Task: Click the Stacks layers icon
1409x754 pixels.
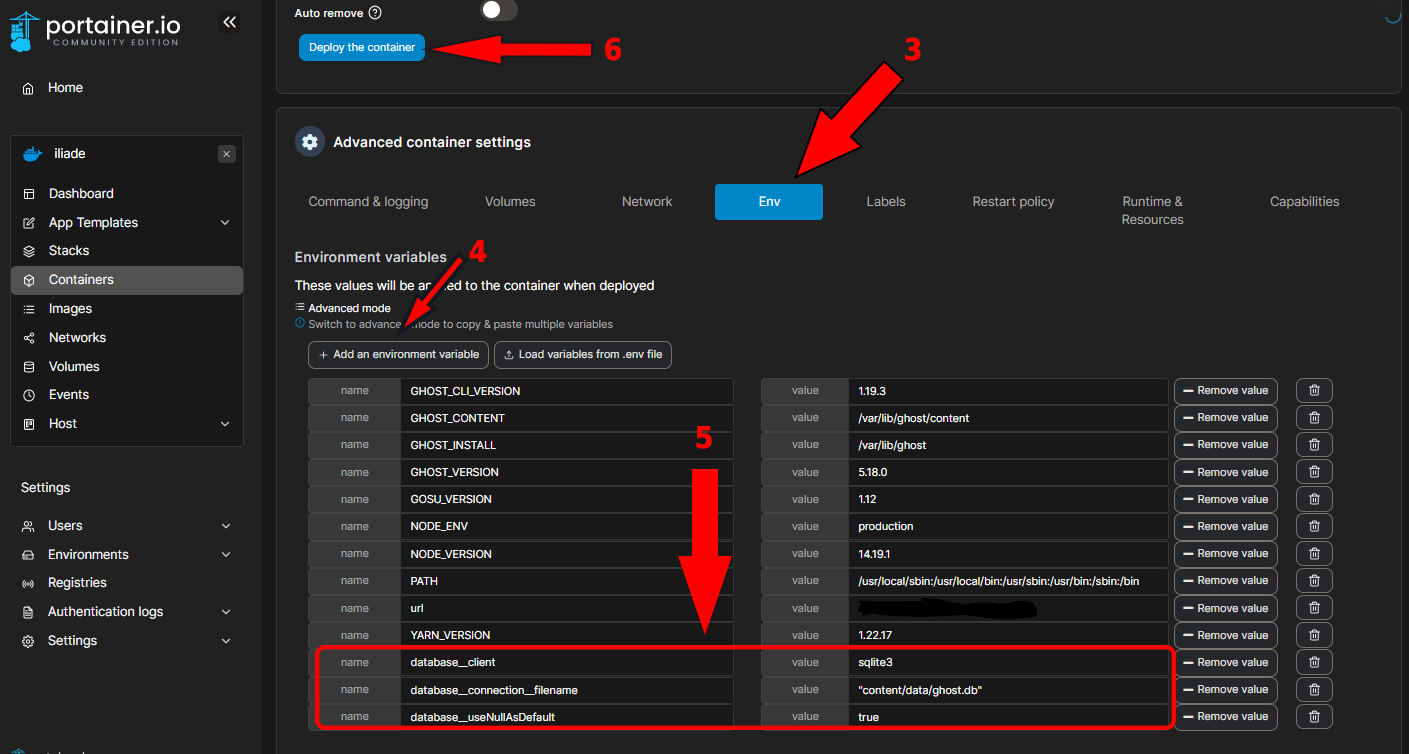Action: (29, 251)
